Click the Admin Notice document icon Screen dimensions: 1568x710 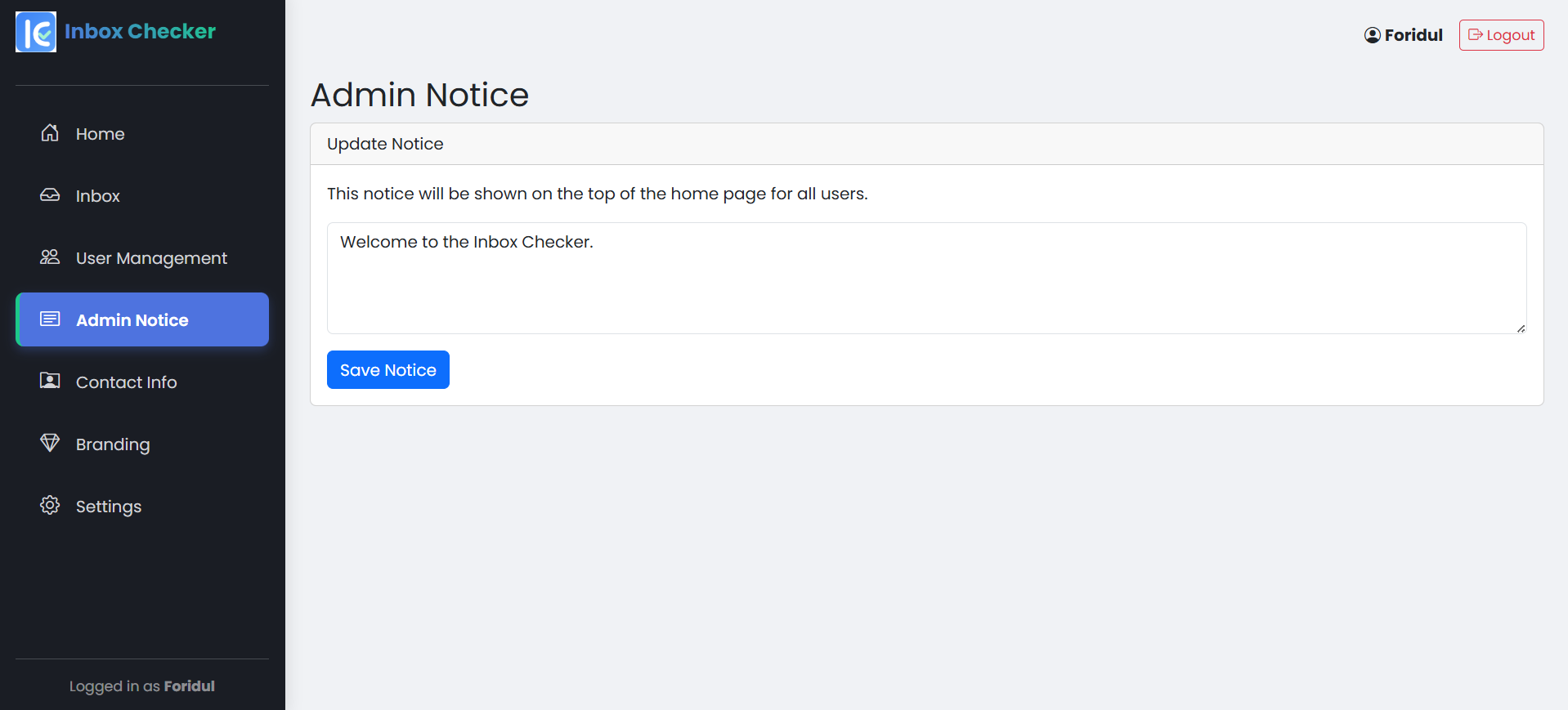51,319
